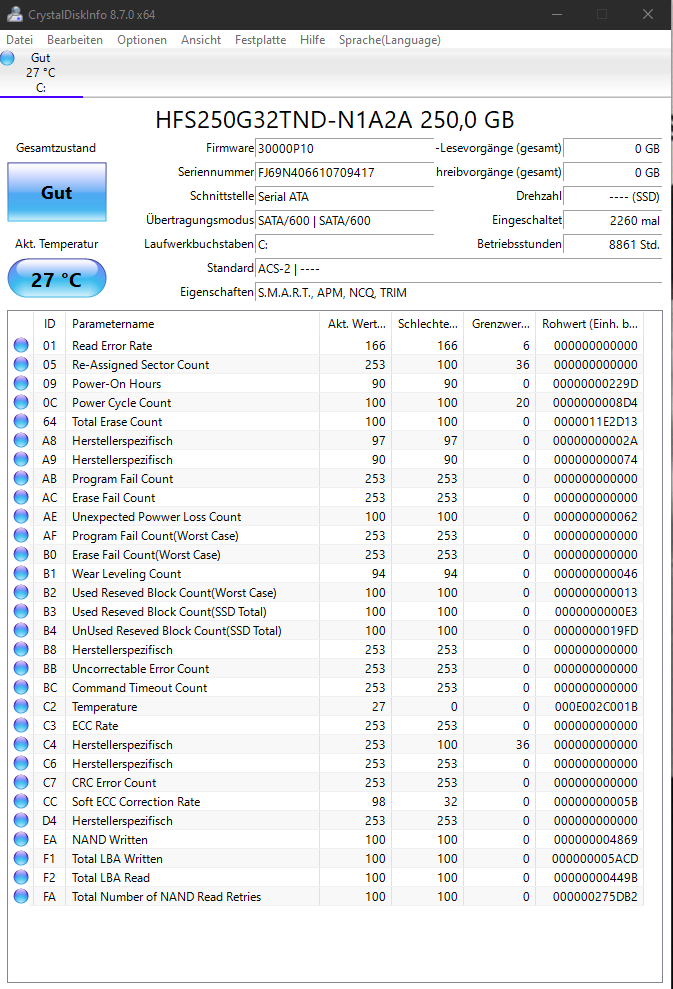Click the status orb for Total LBA Read
This screenshot has height=989, width=673.
click(x=21, y=877)
